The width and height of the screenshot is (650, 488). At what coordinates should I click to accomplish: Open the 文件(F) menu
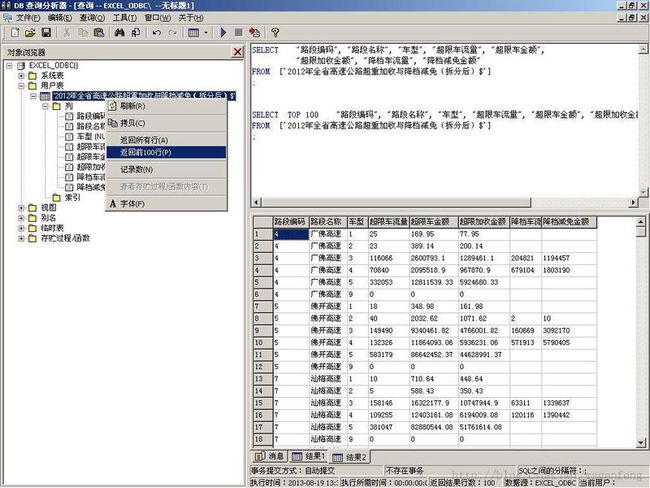tap(28, 17)
